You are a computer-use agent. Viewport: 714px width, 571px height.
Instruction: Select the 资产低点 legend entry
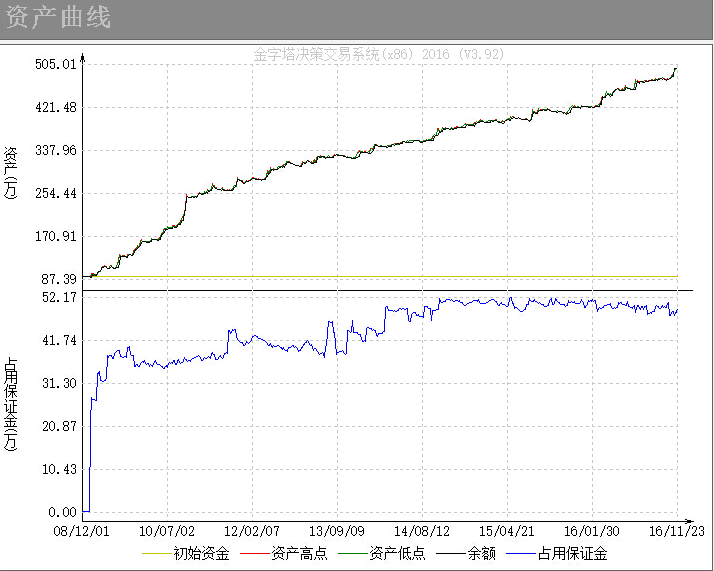pos(382,553)
